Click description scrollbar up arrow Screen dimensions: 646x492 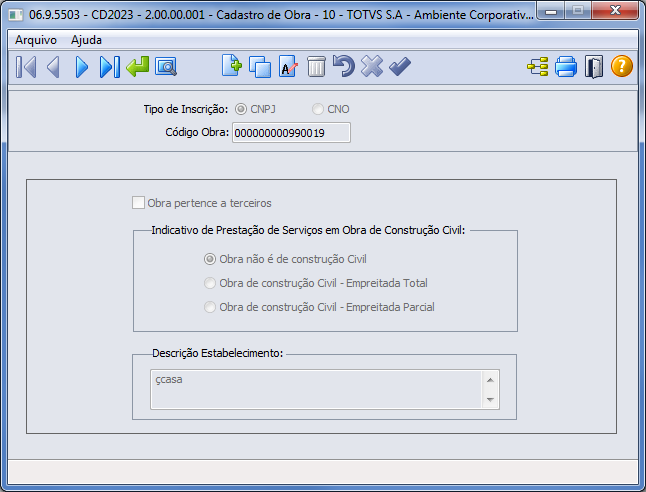pos(490,380)
